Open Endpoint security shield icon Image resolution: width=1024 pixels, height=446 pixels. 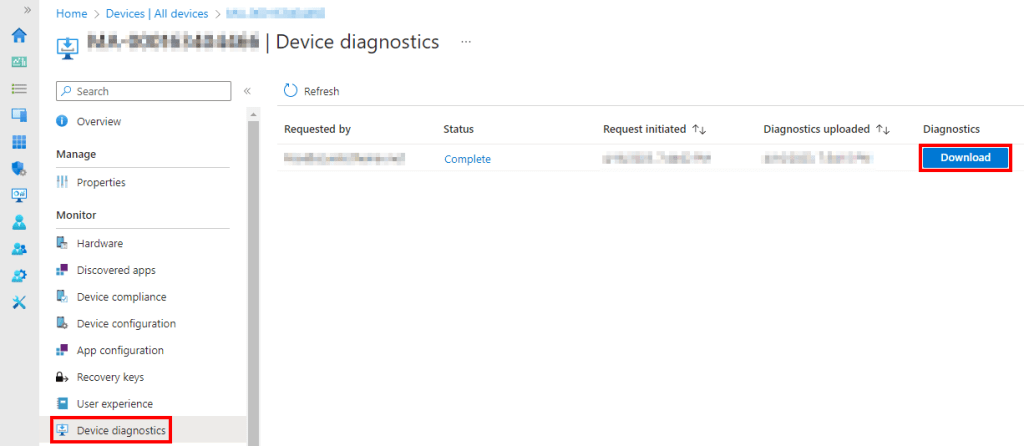click(19, 168)
